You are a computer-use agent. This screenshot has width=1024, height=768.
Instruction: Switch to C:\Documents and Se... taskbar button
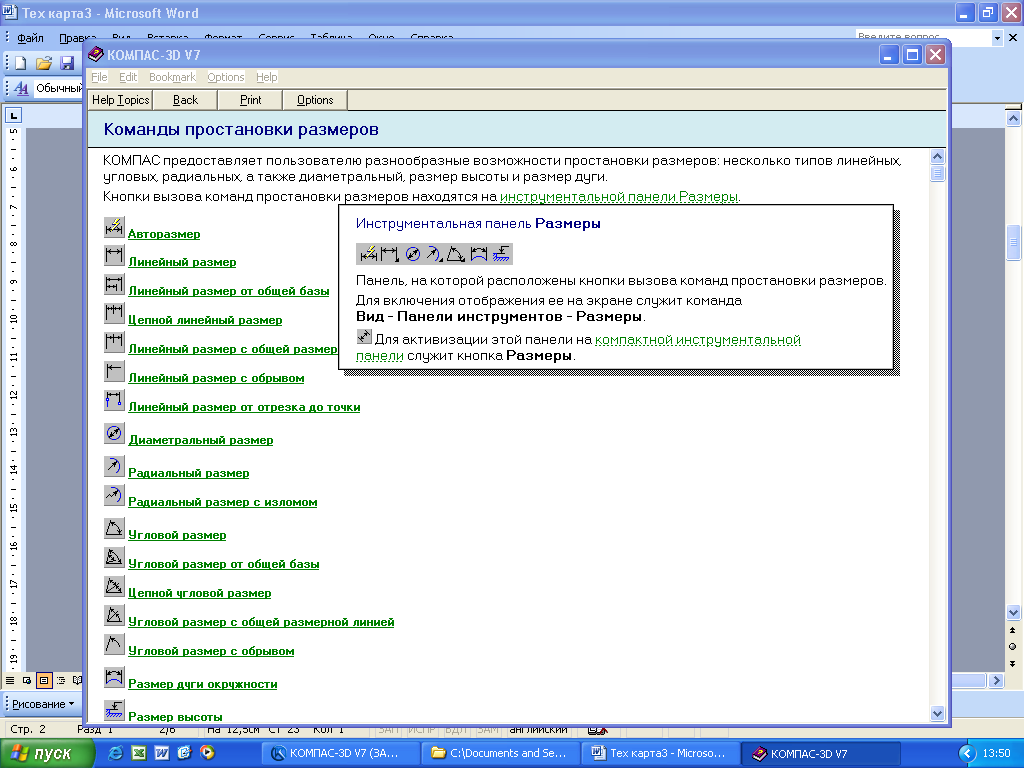[501, 753]
